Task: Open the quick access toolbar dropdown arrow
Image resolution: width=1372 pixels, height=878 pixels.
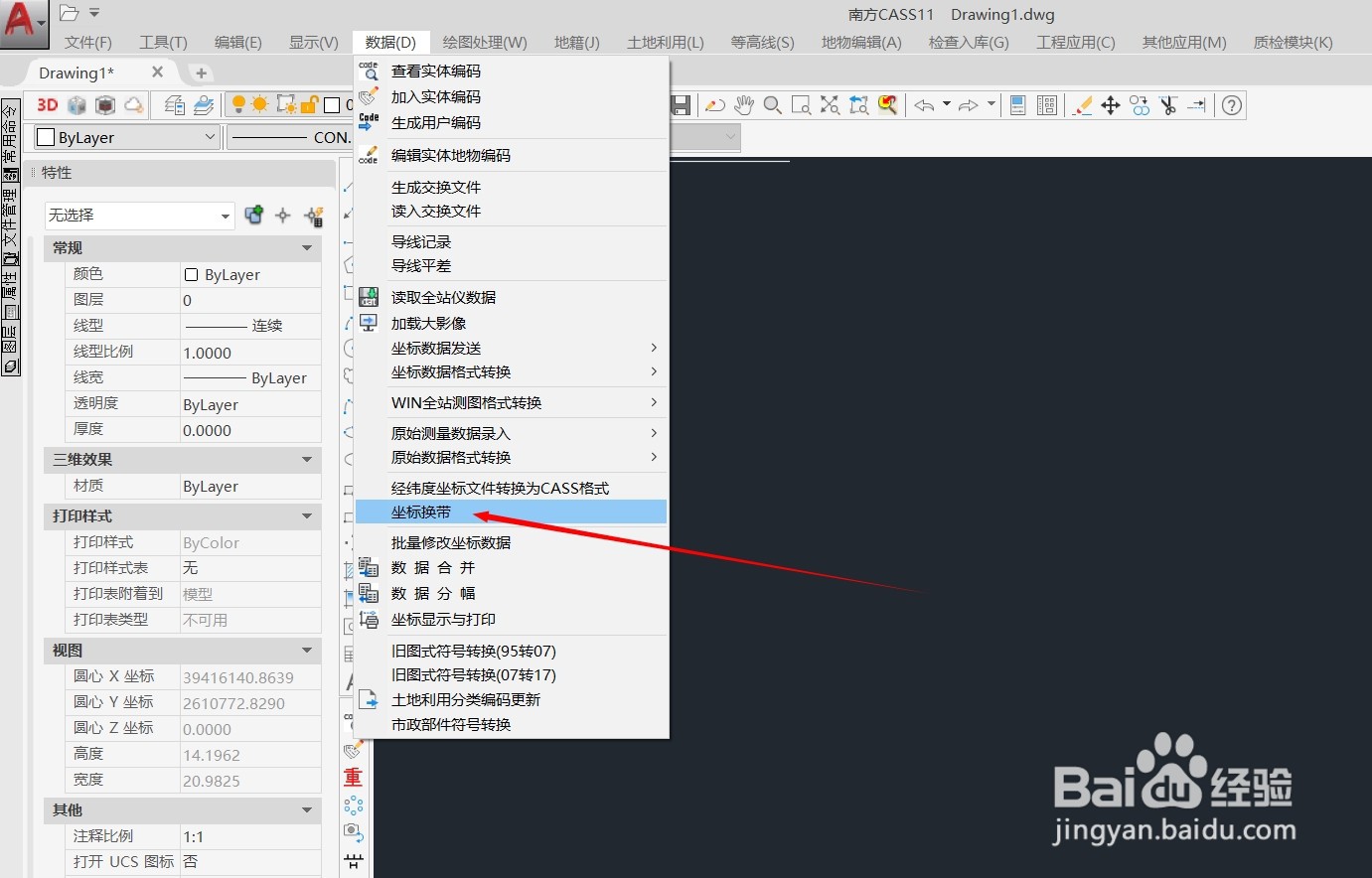Action: 95,13
